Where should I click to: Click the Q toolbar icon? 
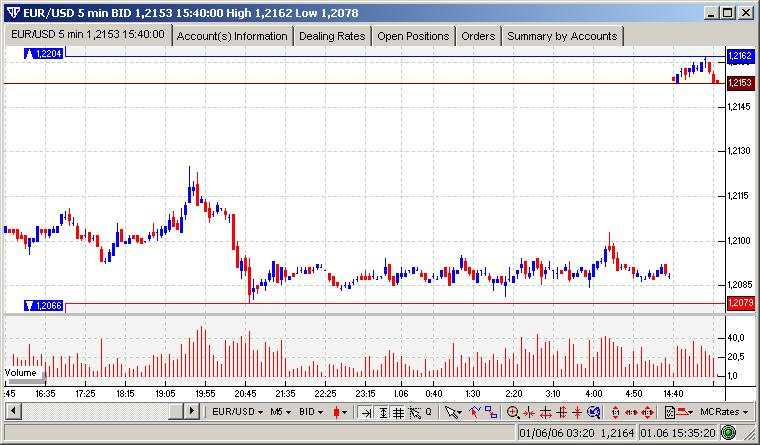428,412
